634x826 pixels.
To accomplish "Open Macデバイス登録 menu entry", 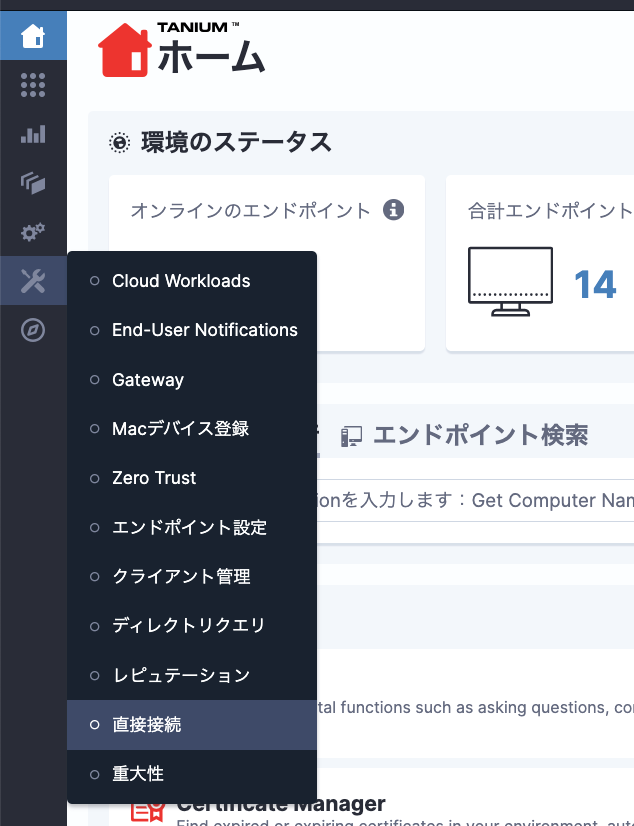I will tap(192, 429).
